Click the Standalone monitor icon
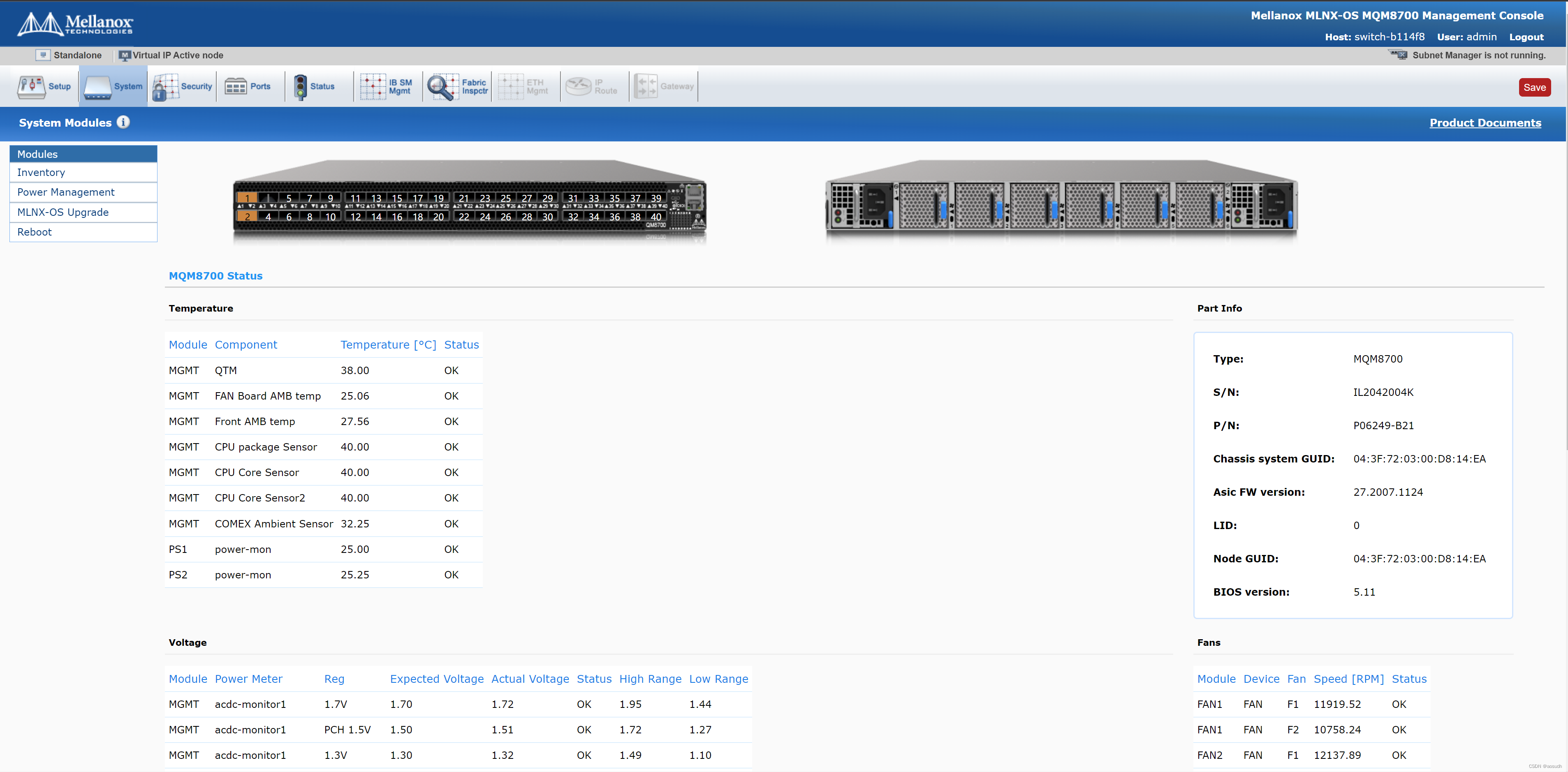 (x=43, y=55)
